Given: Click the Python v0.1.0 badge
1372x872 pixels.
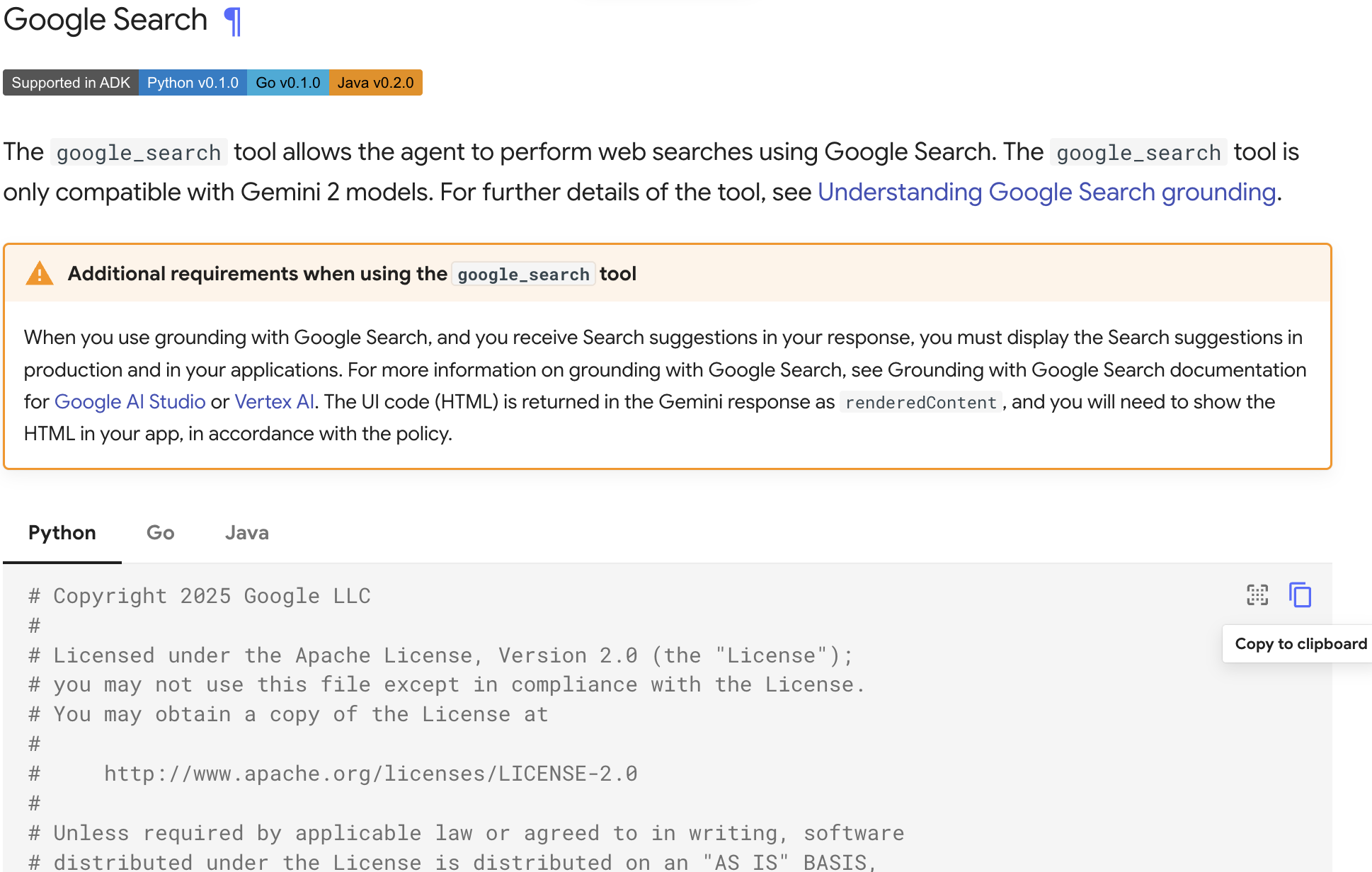Looking at the screenshot, I should pos(193,83).
